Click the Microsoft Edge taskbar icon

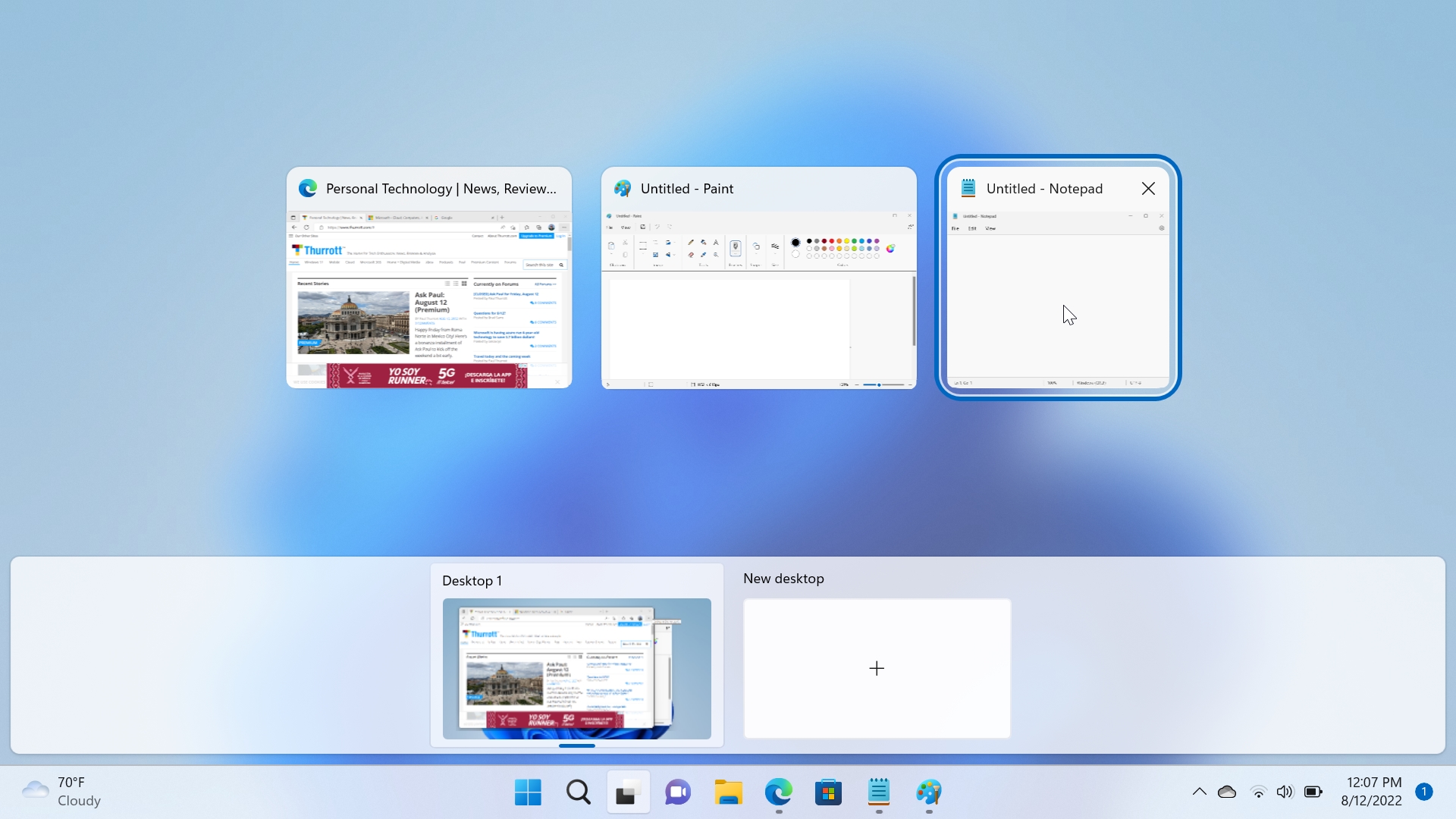(778, 792)
